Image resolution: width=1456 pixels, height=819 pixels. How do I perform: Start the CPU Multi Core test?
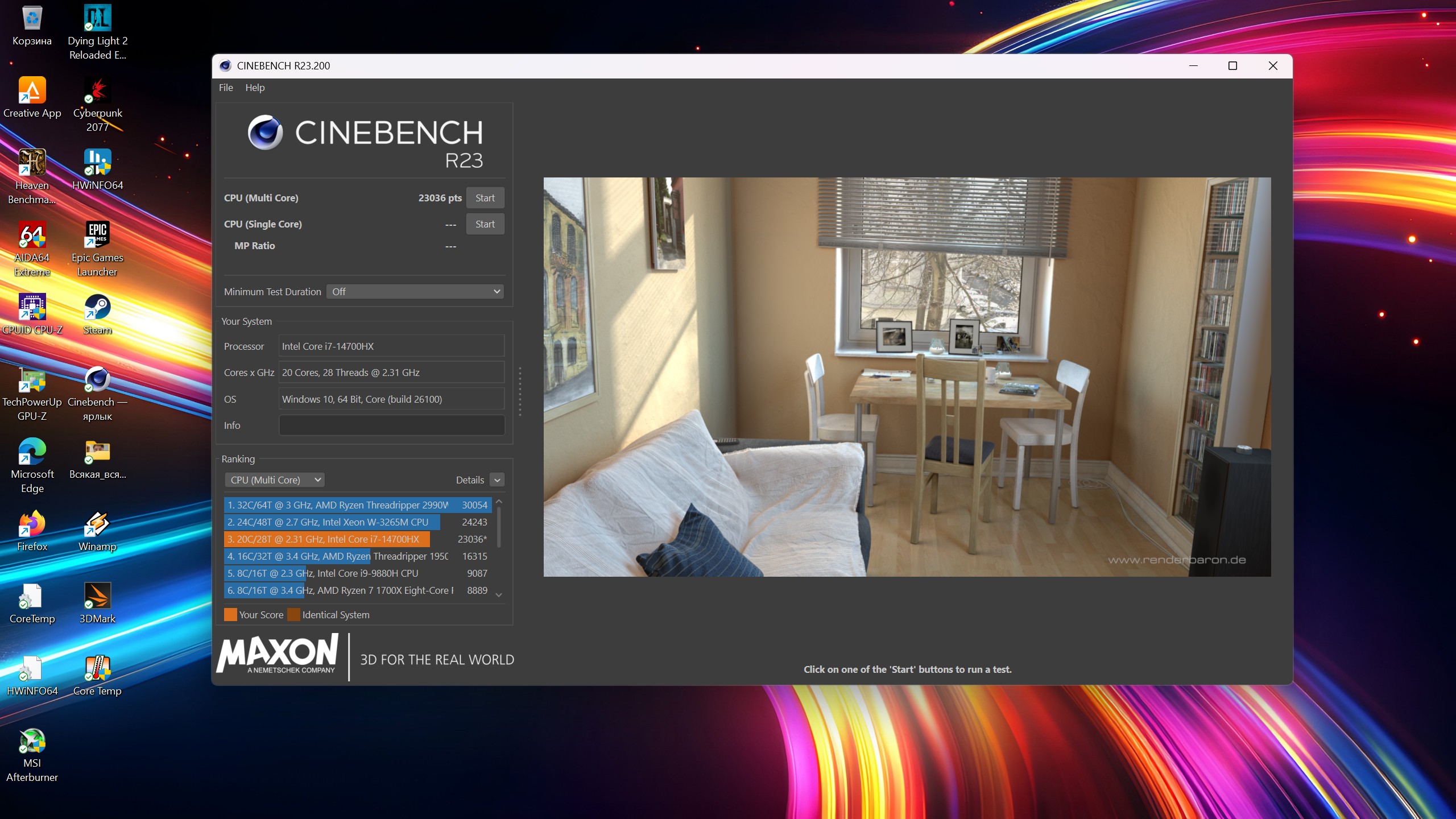pos(485,198)
